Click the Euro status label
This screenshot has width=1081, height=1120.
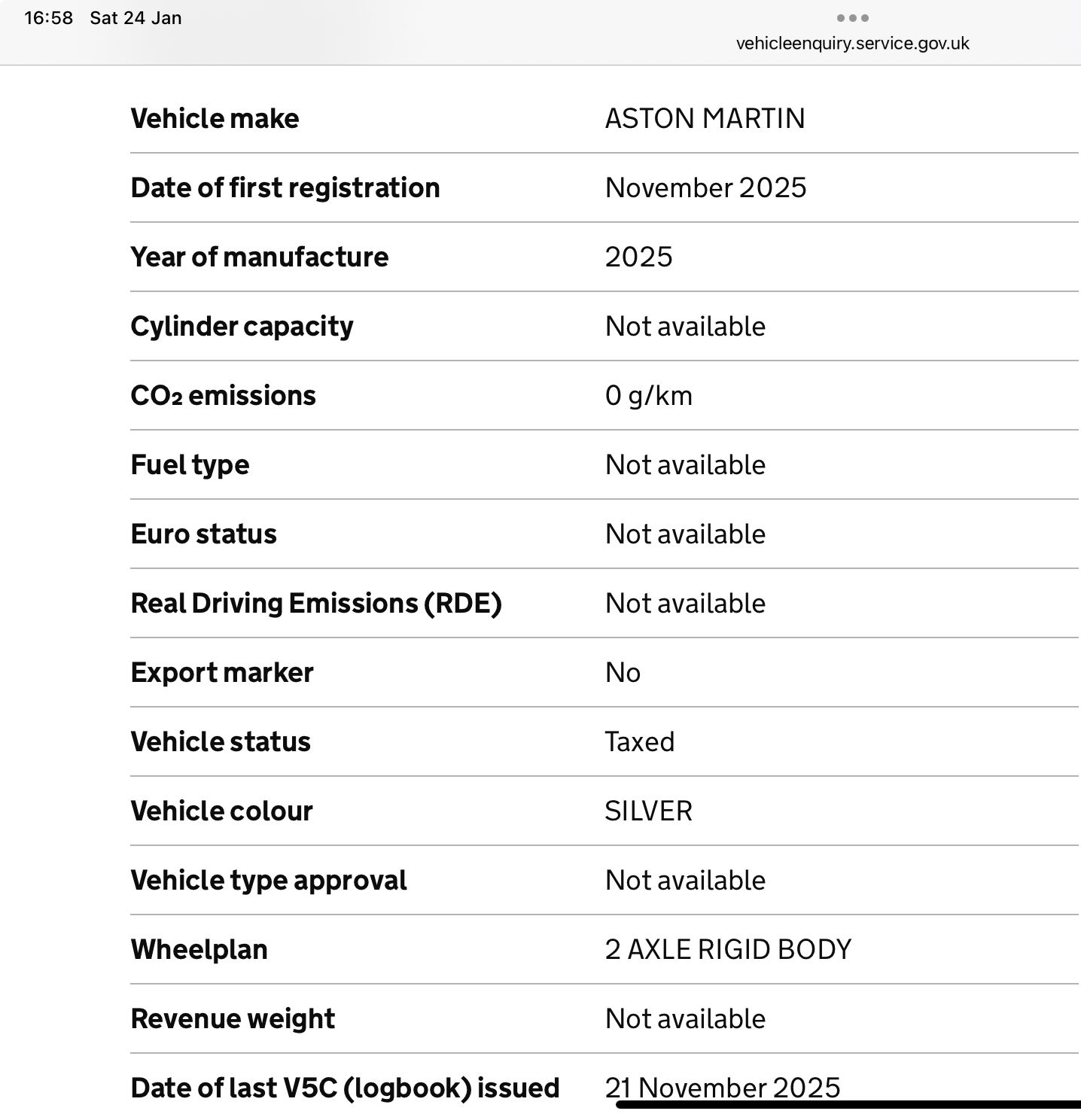pos(204,534)
